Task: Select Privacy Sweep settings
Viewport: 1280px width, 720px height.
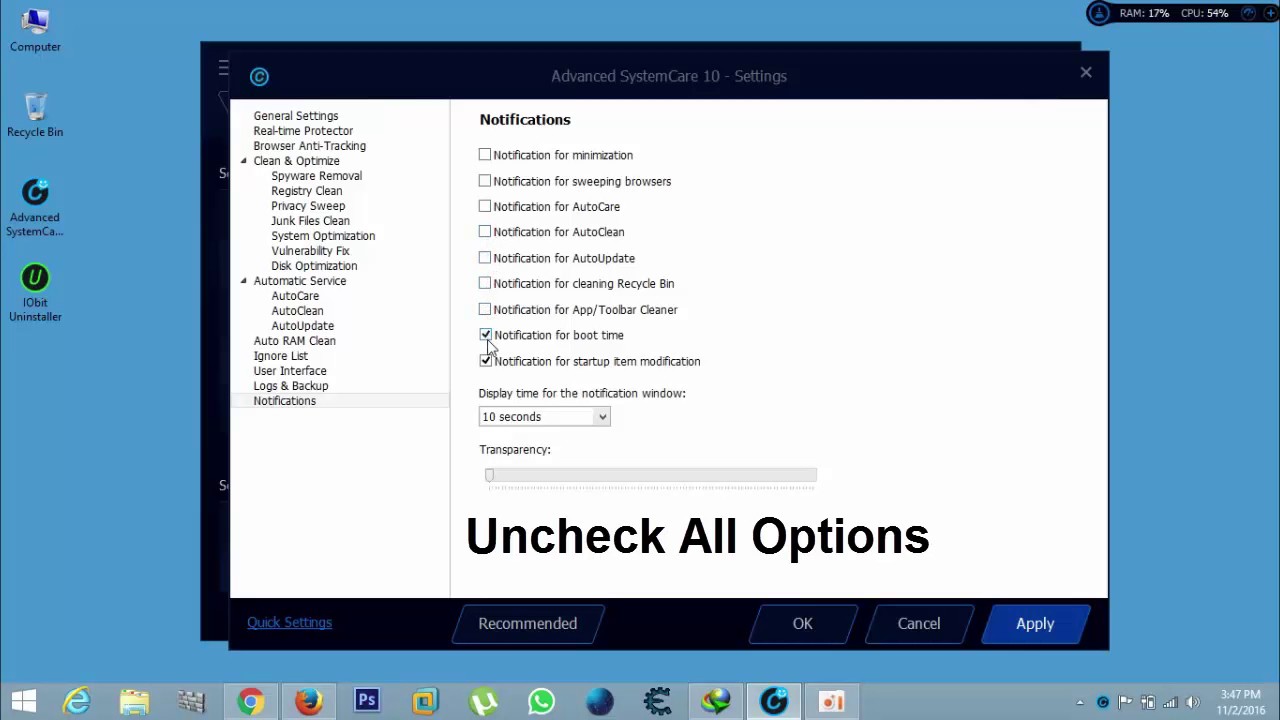Action: pyautogui.click(x=308, y=206)
